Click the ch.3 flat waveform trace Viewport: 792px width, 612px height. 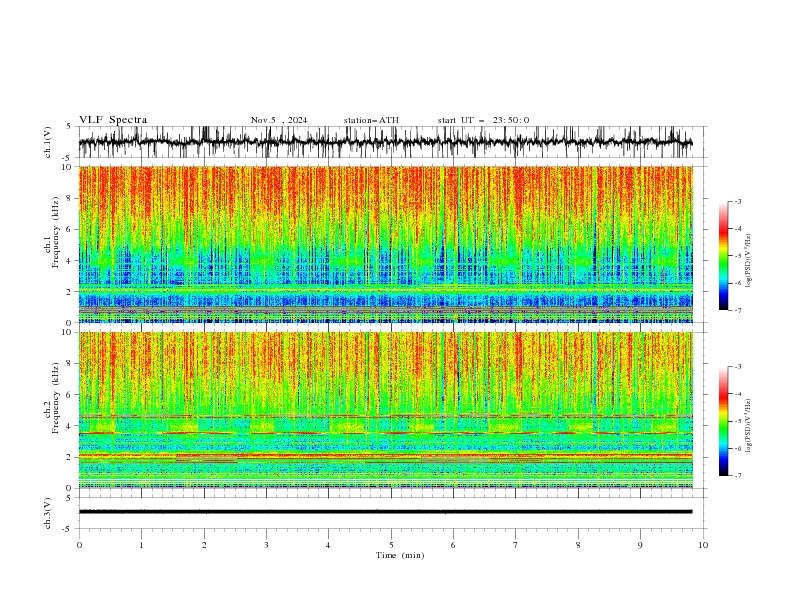click(385, 512)
